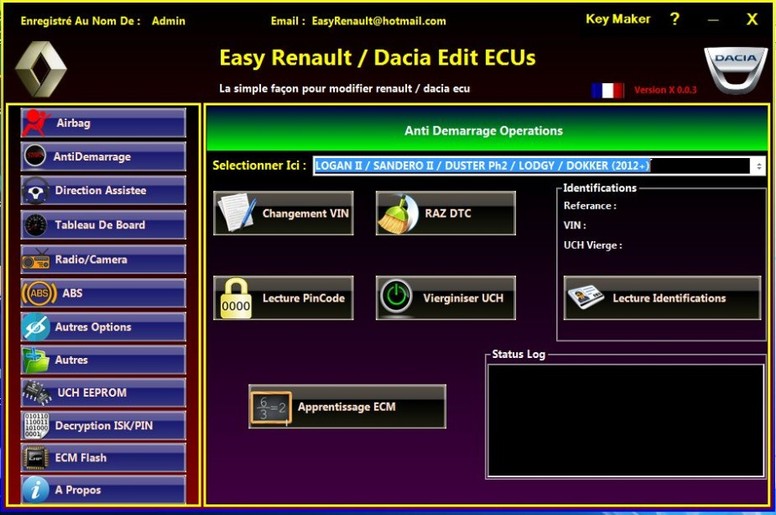Viewport: 776px width, 515px height.
Task: Click the EasyRenault@hotmail.com email text
Action: pos(379,21)
